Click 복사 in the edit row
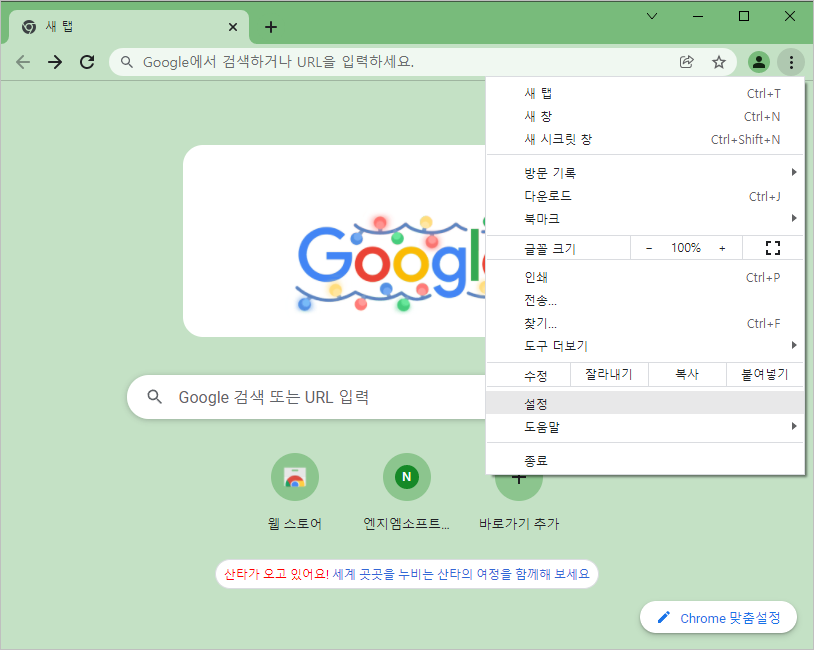The width and height of the screenshot is (814, 650). (x=687, y=374)
